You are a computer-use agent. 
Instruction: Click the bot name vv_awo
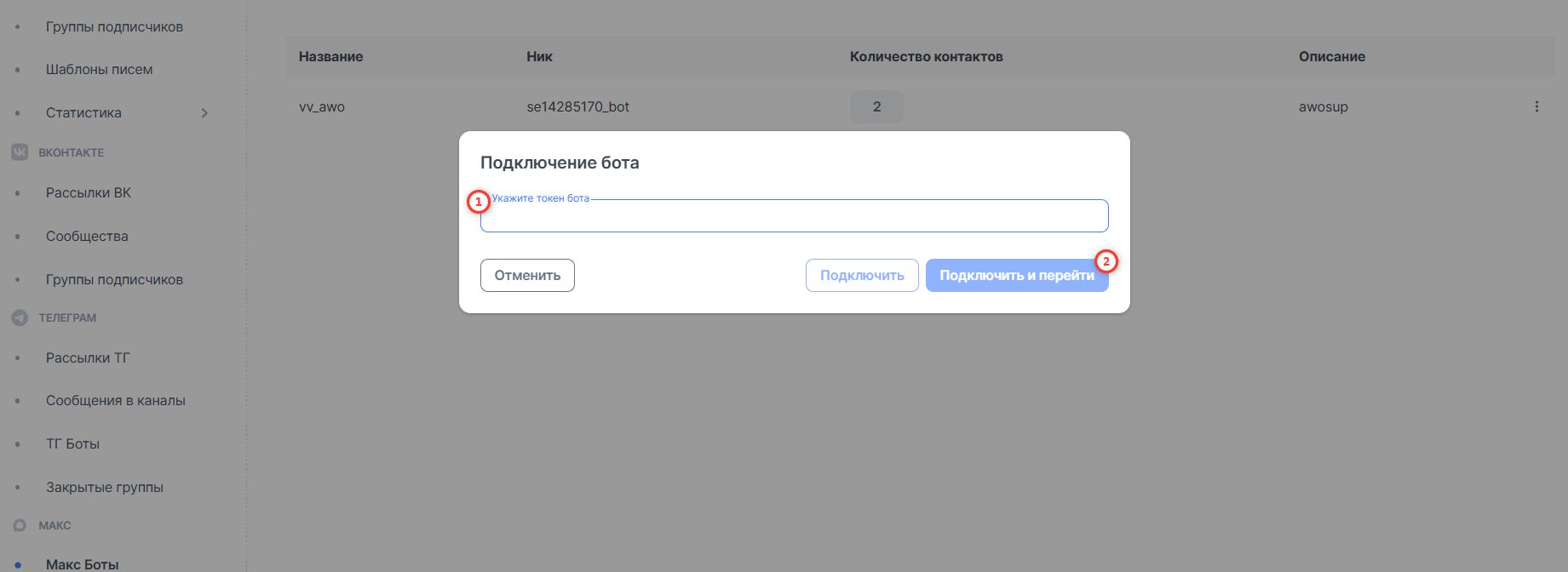click(322, 106)
